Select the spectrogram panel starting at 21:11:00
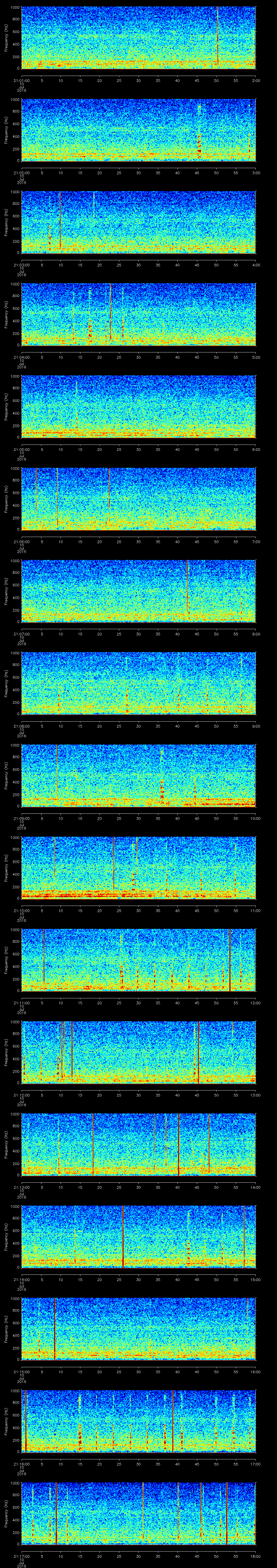 point(138,960)
